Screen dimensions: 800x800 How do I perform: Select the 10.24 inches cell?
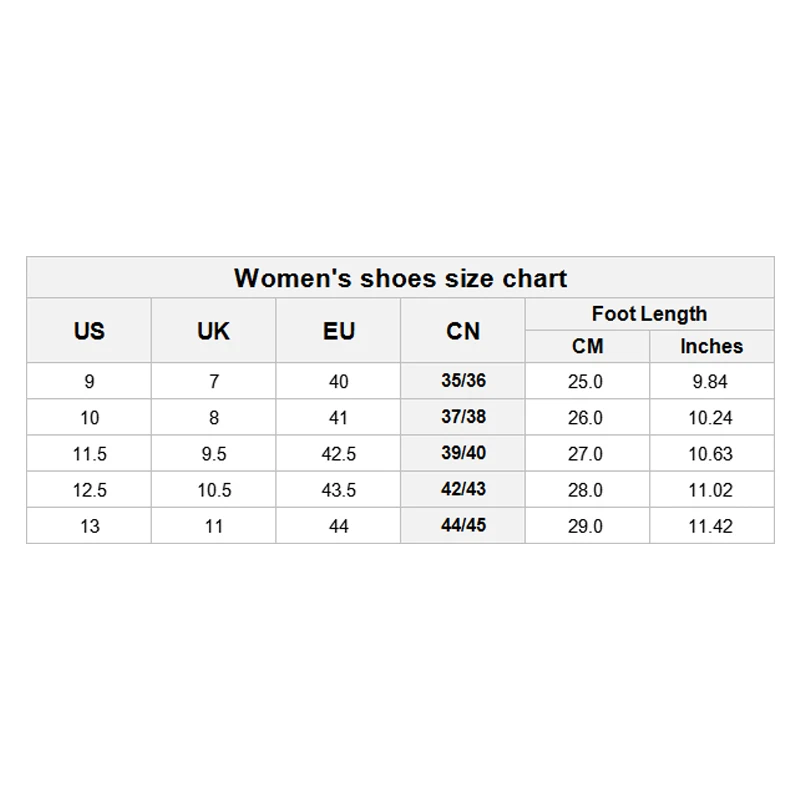tap(710, 418)
